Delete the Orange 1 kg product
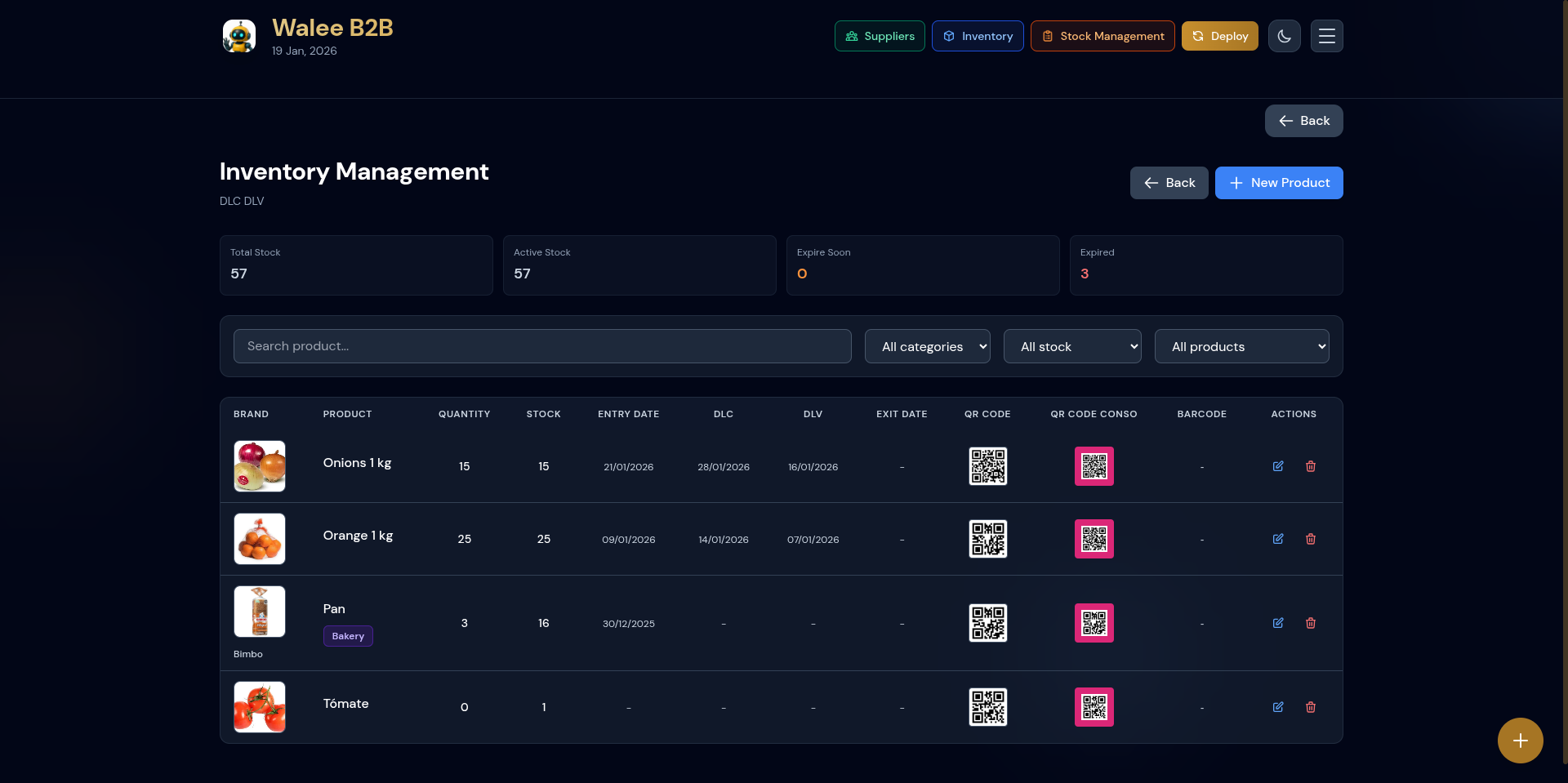 pos(1311,539)
